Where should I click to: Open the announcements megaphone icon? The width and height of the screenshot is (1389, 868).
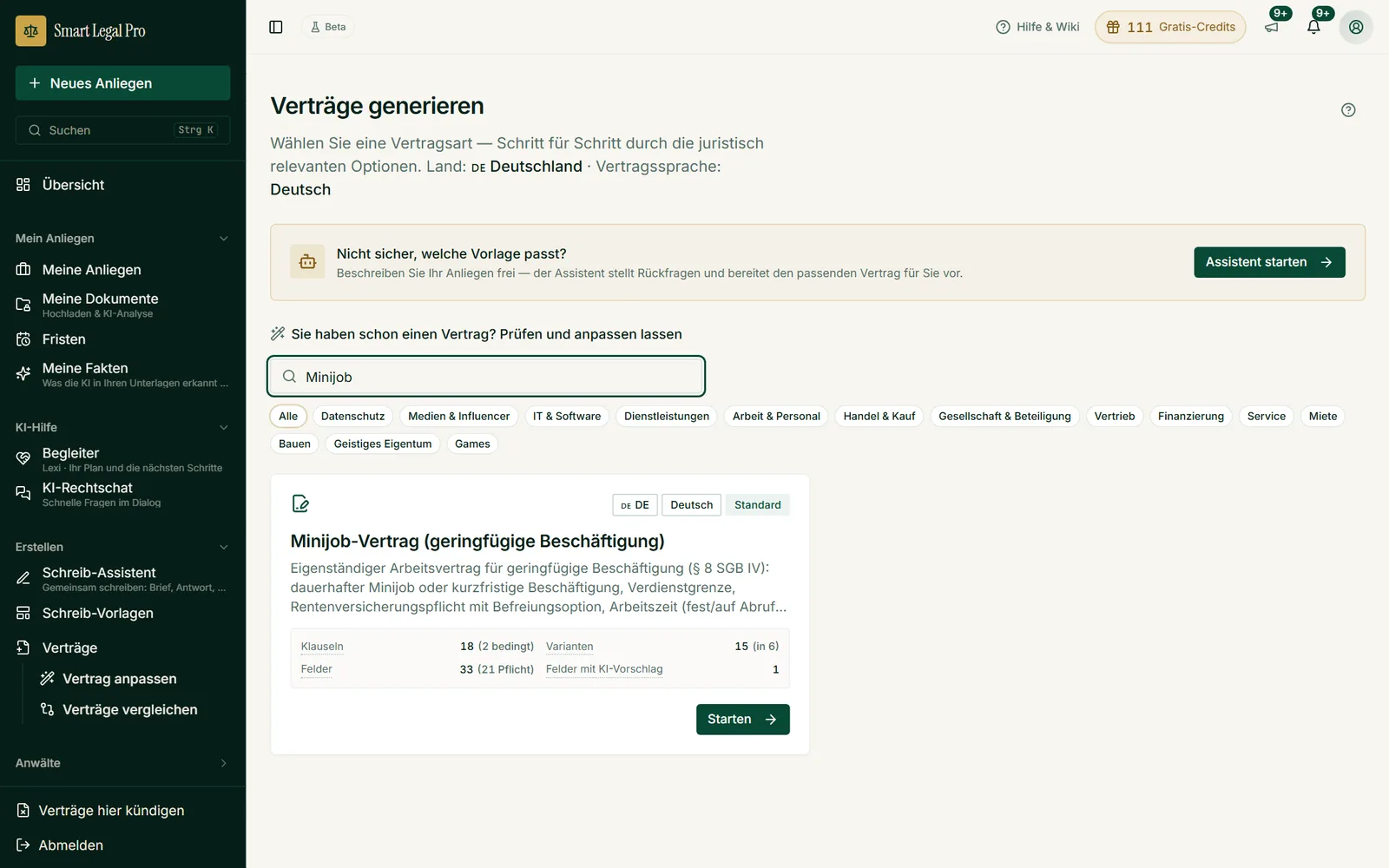[1272, 27]
